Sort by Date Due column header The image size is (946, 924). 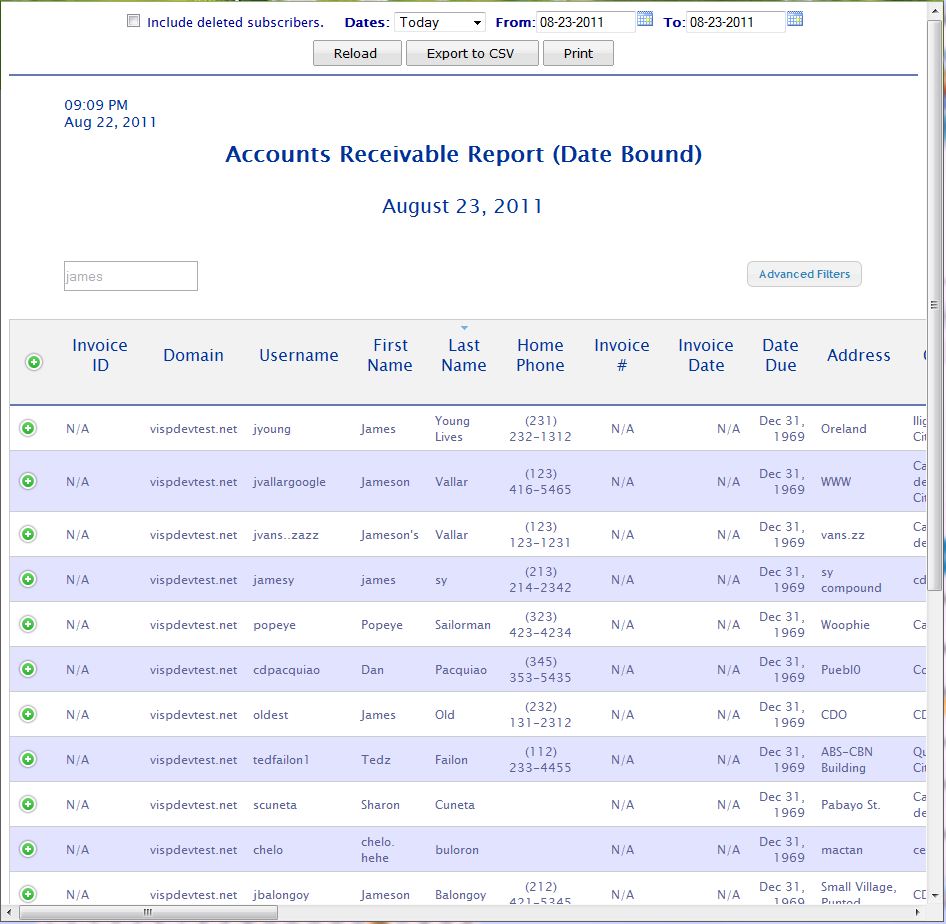(x=780, y=355)
